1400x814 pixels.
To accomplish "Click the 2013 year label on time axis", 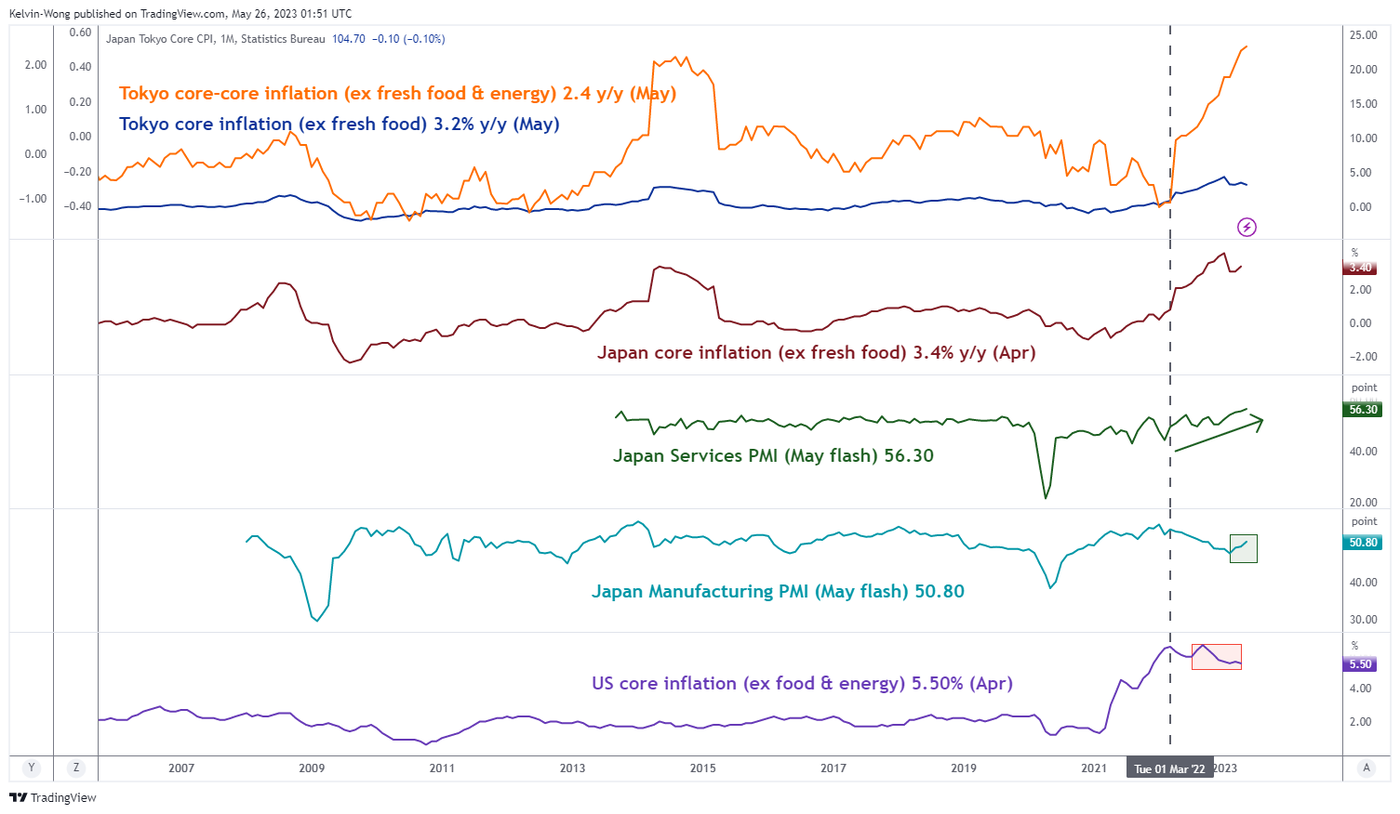I will click(572, 767).
